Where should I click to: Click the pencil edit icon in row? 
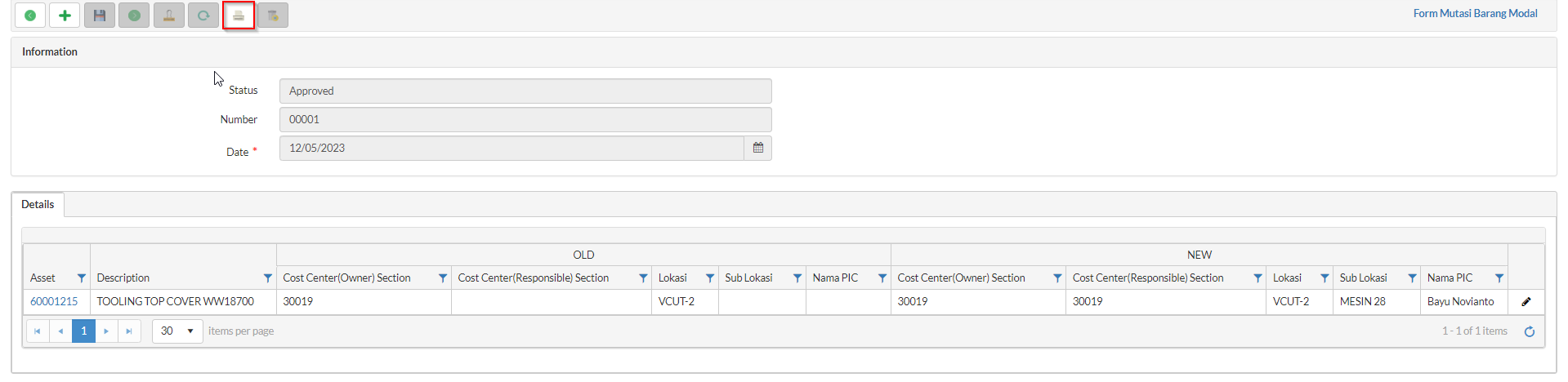pyautogui.click(x=1526, y=301)
